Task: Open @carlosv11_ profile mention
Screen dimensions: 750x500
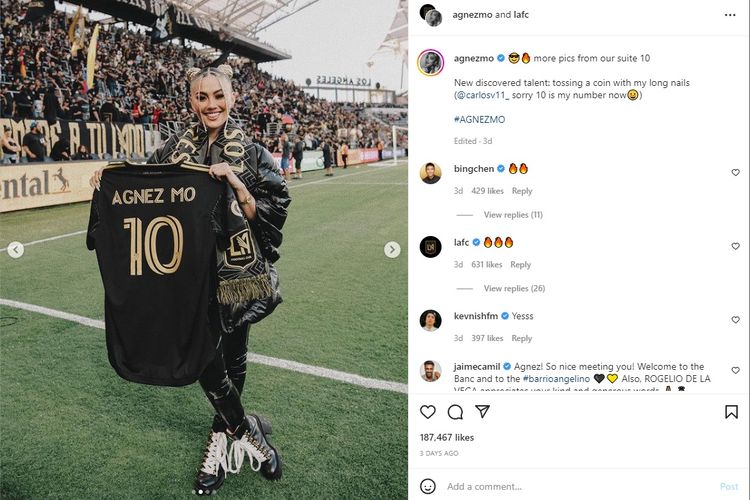Action: [483, 95]
